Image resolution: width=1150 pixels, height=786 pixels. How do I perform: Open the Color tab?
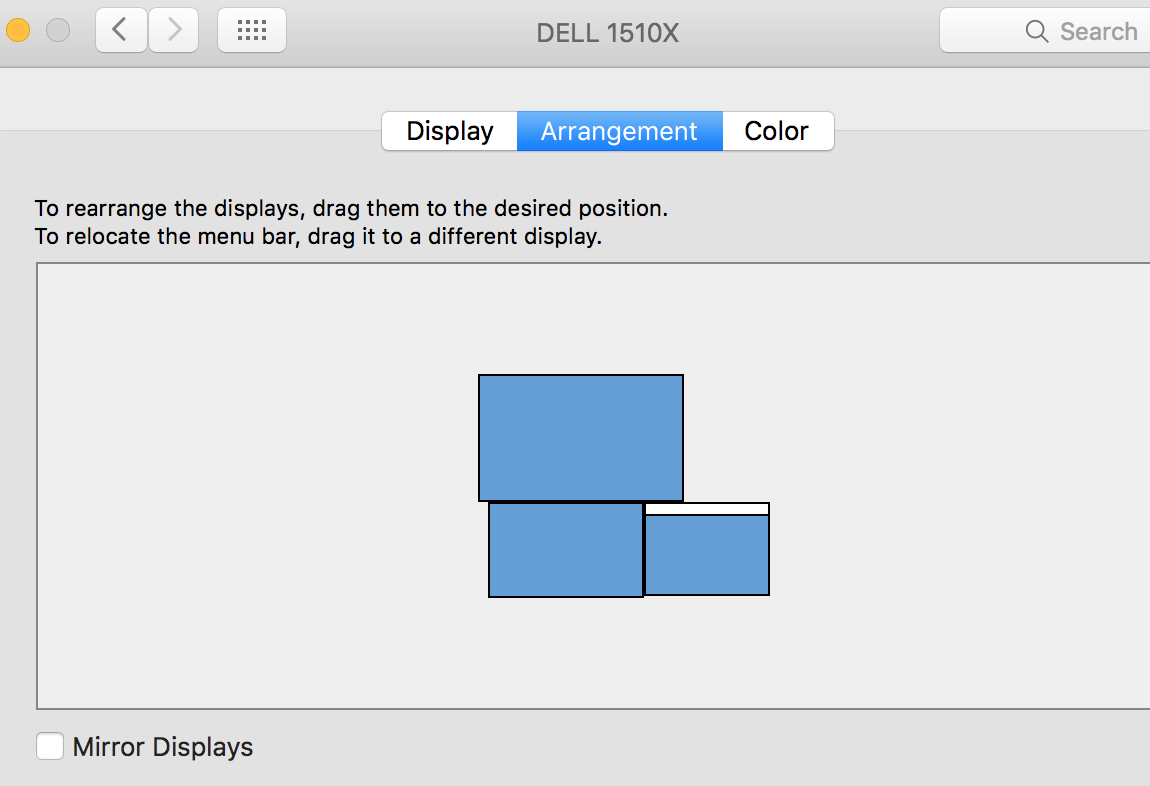(x=777, y=131)
